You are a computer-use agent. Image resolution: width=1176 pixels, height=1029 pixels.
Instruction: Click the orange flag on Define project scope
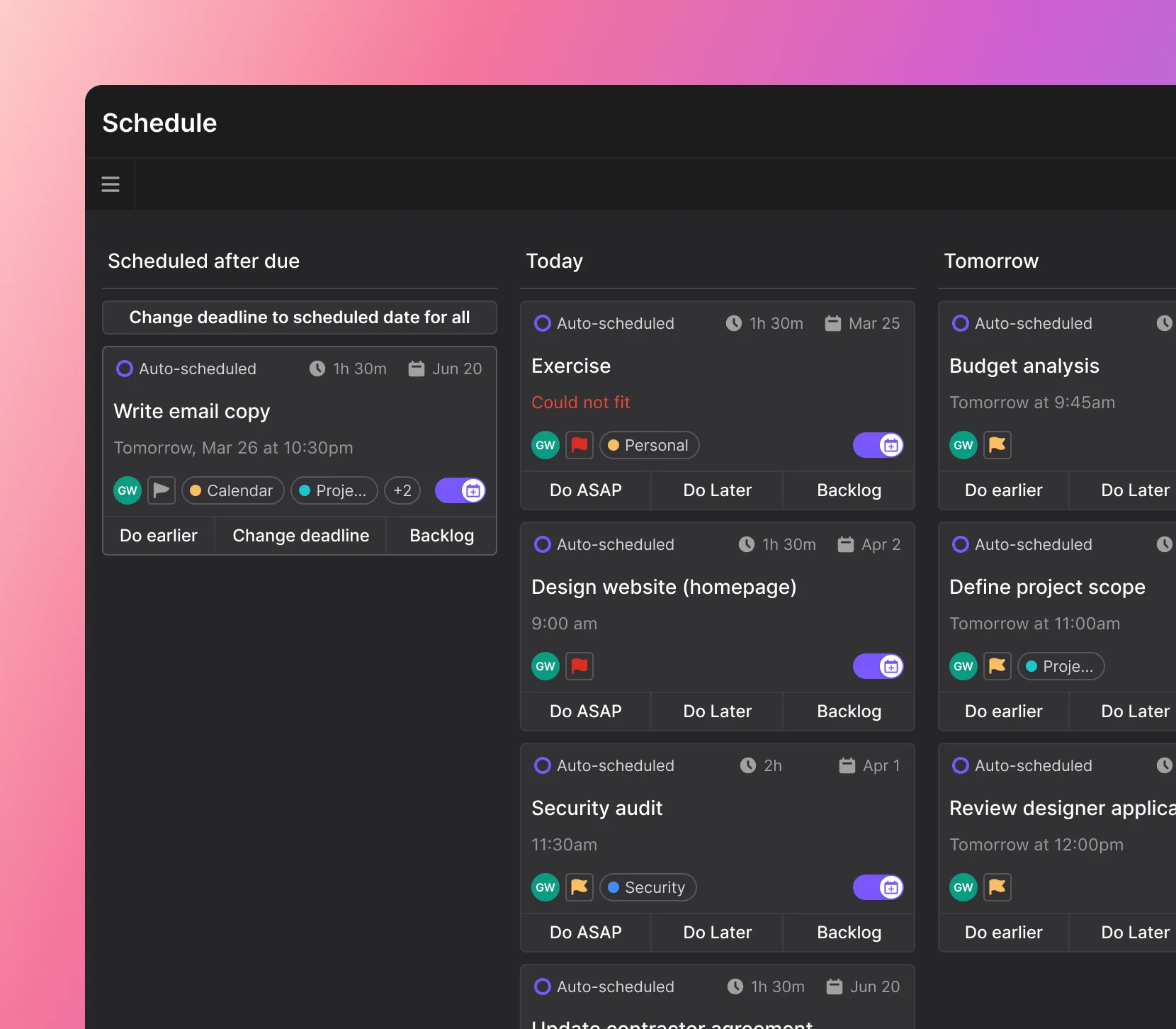click(997, 666)
